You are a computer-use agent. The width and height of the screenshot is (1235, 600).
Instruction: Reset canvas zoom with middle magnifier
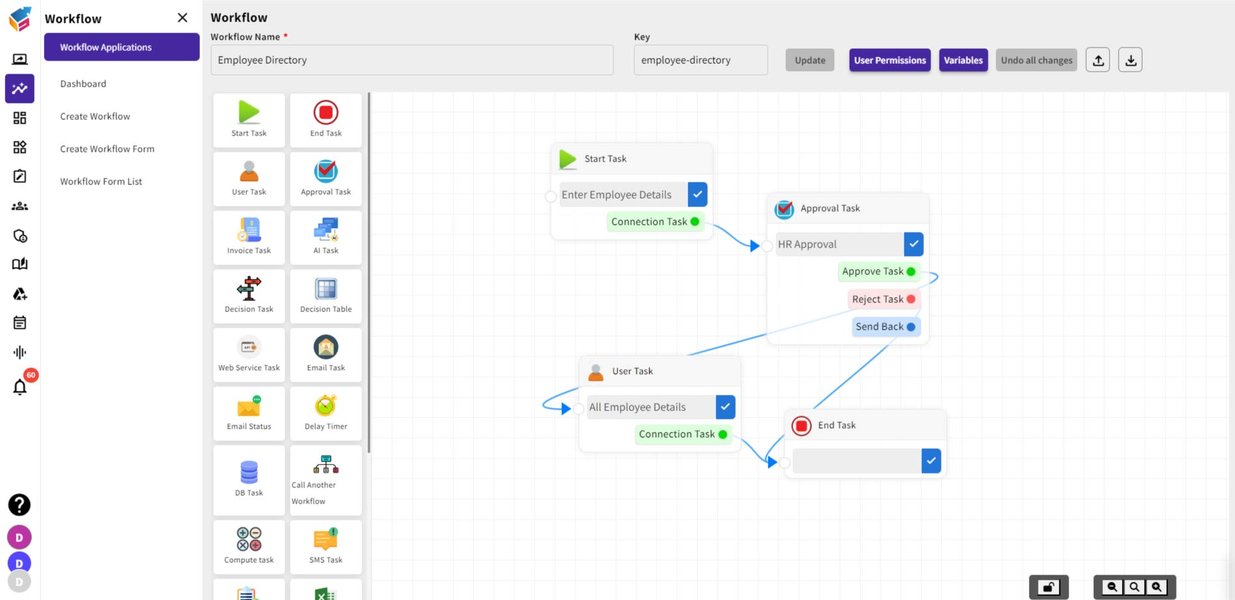[1135, 587]
